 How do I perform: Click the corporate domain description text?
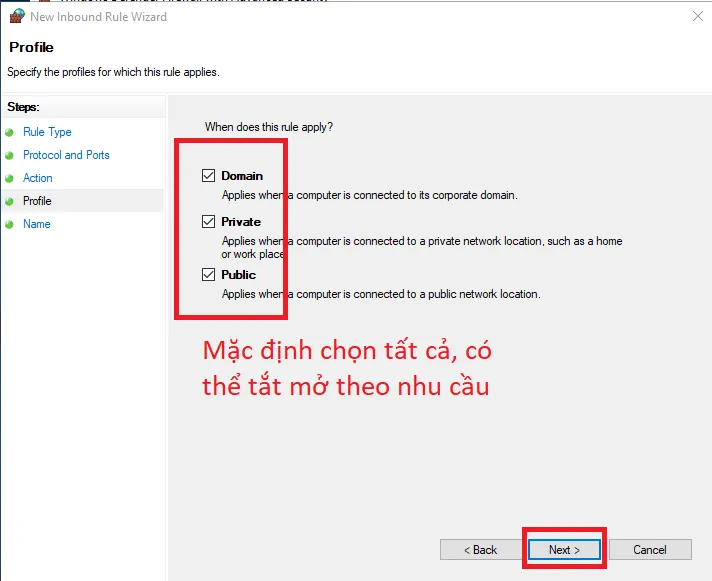coord(370,195)
